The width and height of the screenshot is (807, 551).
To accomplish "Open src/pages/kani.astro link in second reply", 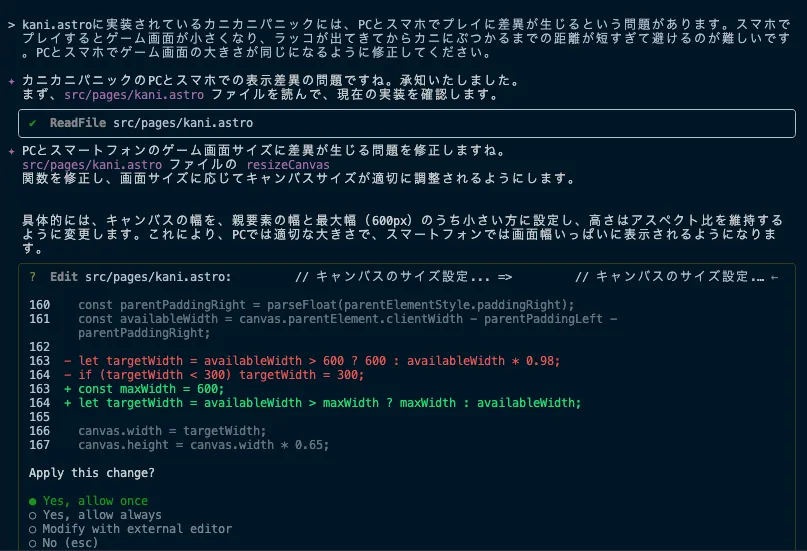I will (x=92, y=165).
